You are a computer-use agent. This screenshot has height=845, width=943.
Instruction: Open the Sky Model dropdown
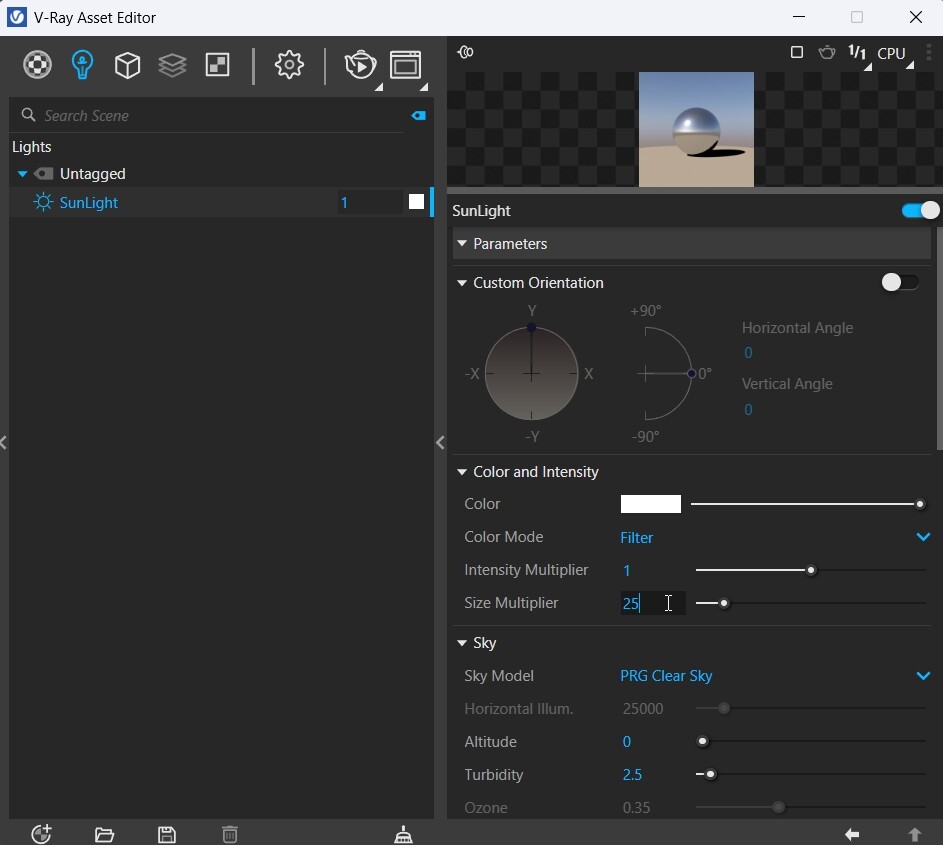point(923,676)
